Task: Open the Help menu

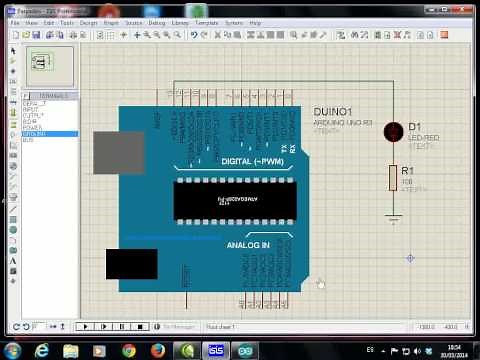Action: [x=255, y=23]
